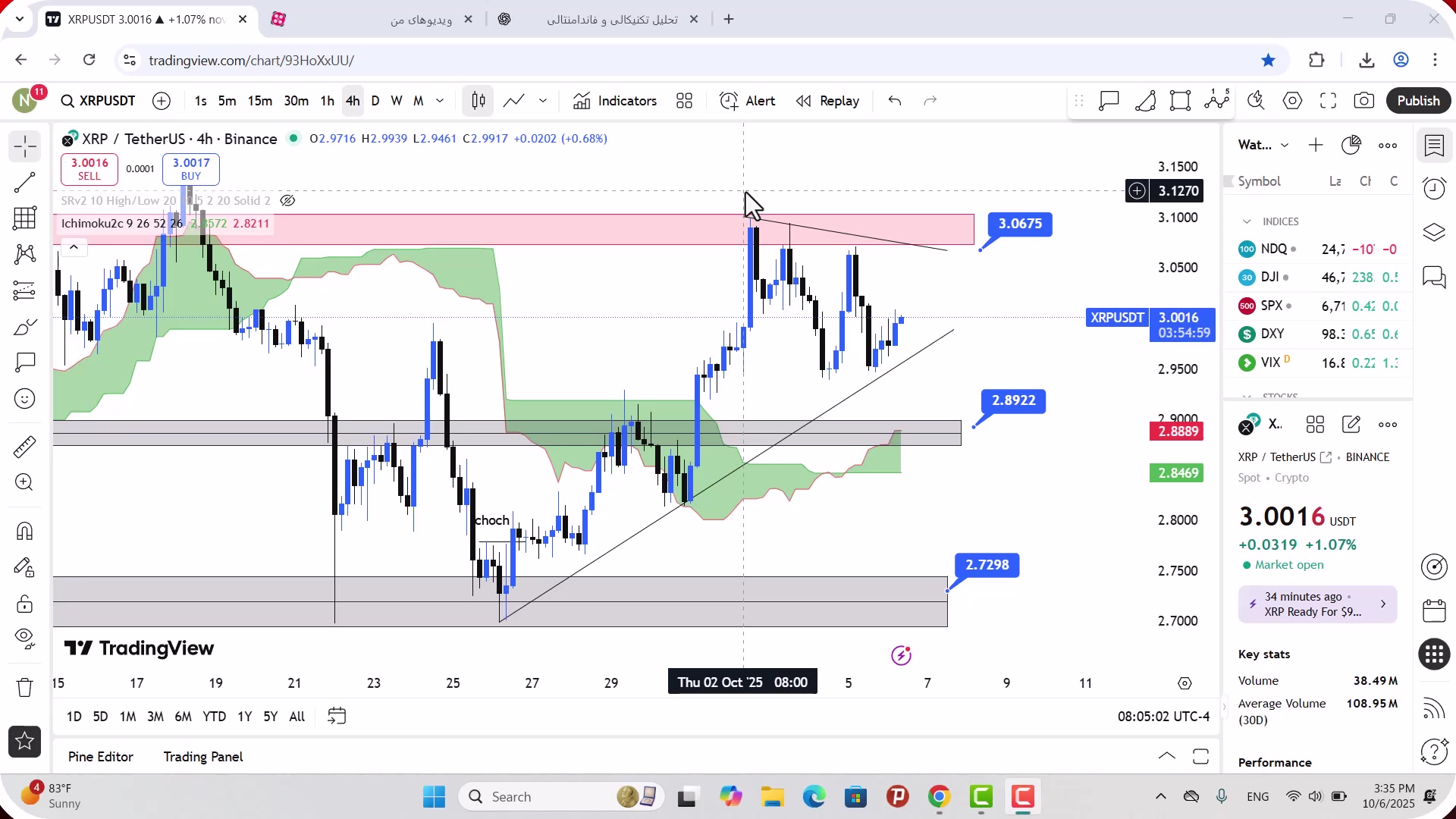Expand the timeframe interval dropdown
This screenshot has height=819, width=1456.
point(440,101)
